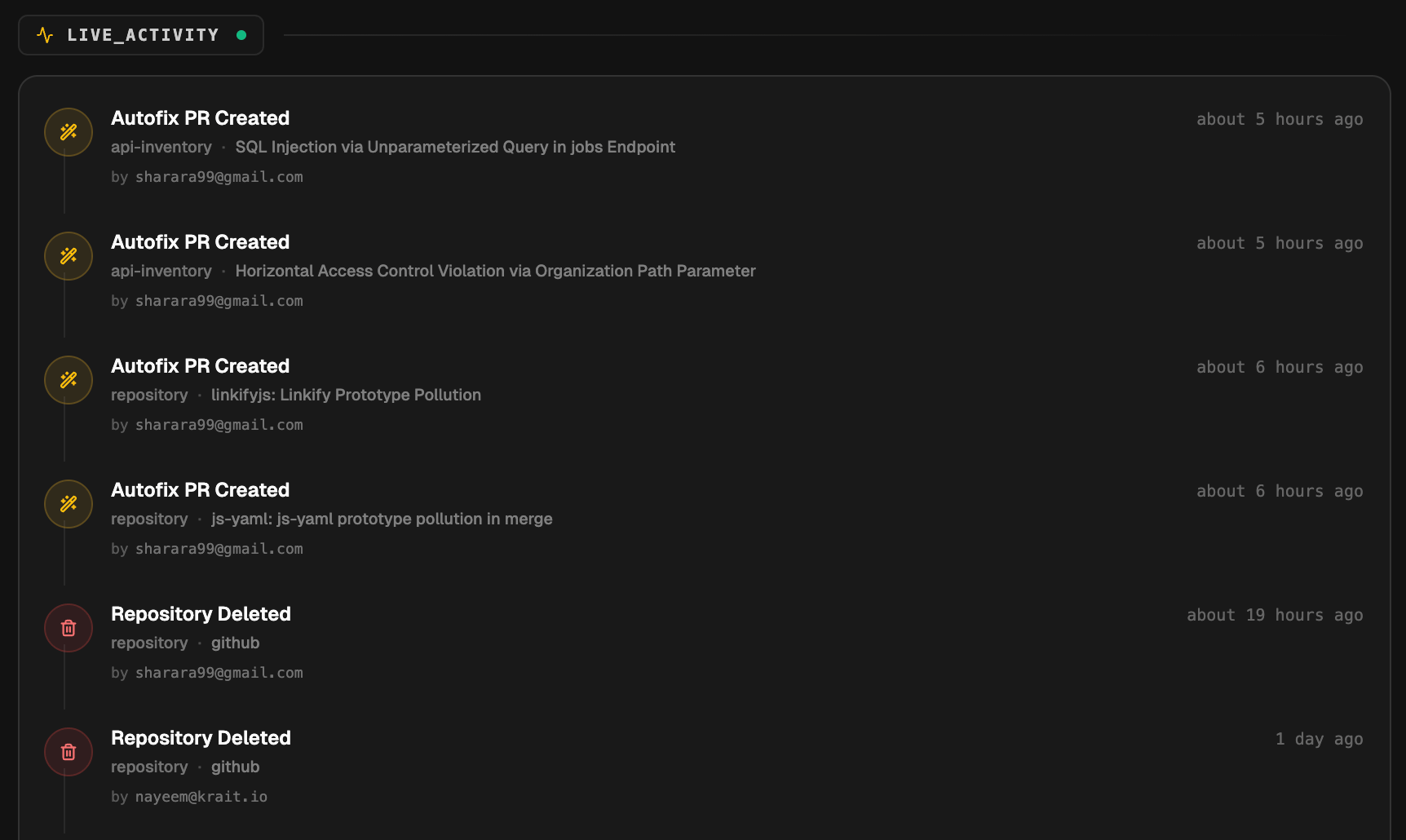Screen dimensions: 1406x840
Task: Click the wand icon beside Horizontal Access Control entry
Action: click(x=69, y=256)
